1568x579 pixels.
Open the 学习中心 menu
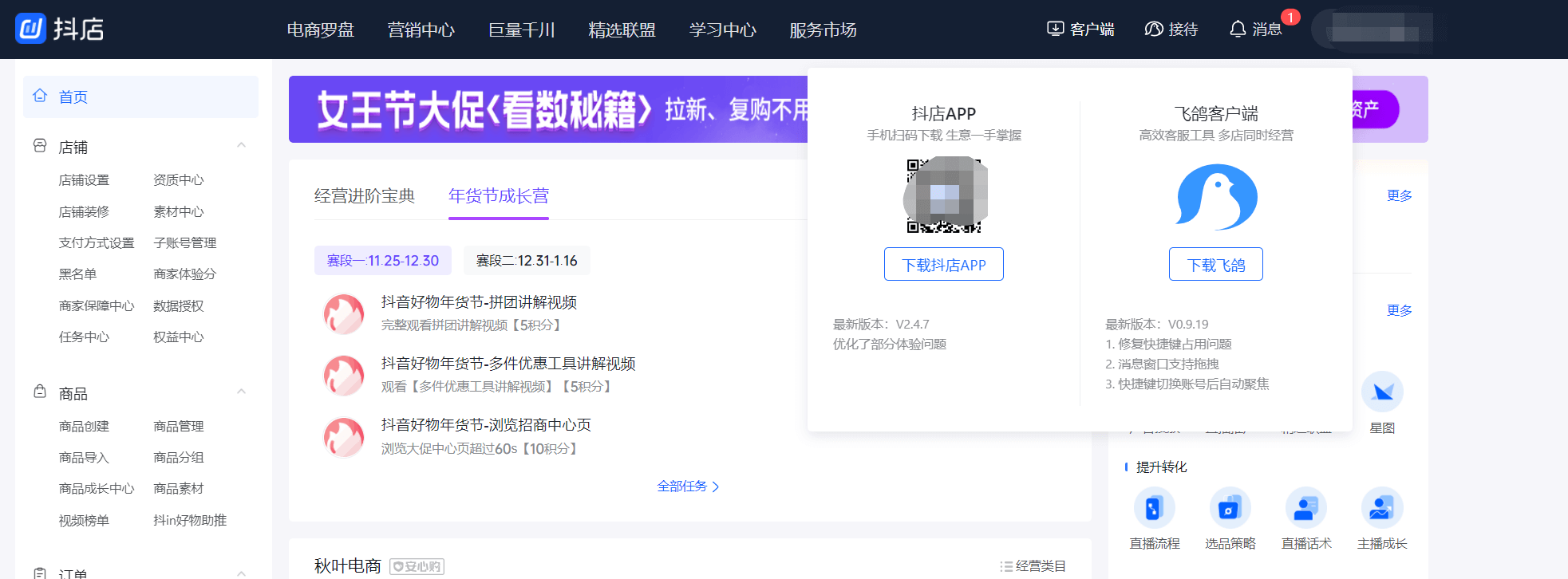[723, 30]
